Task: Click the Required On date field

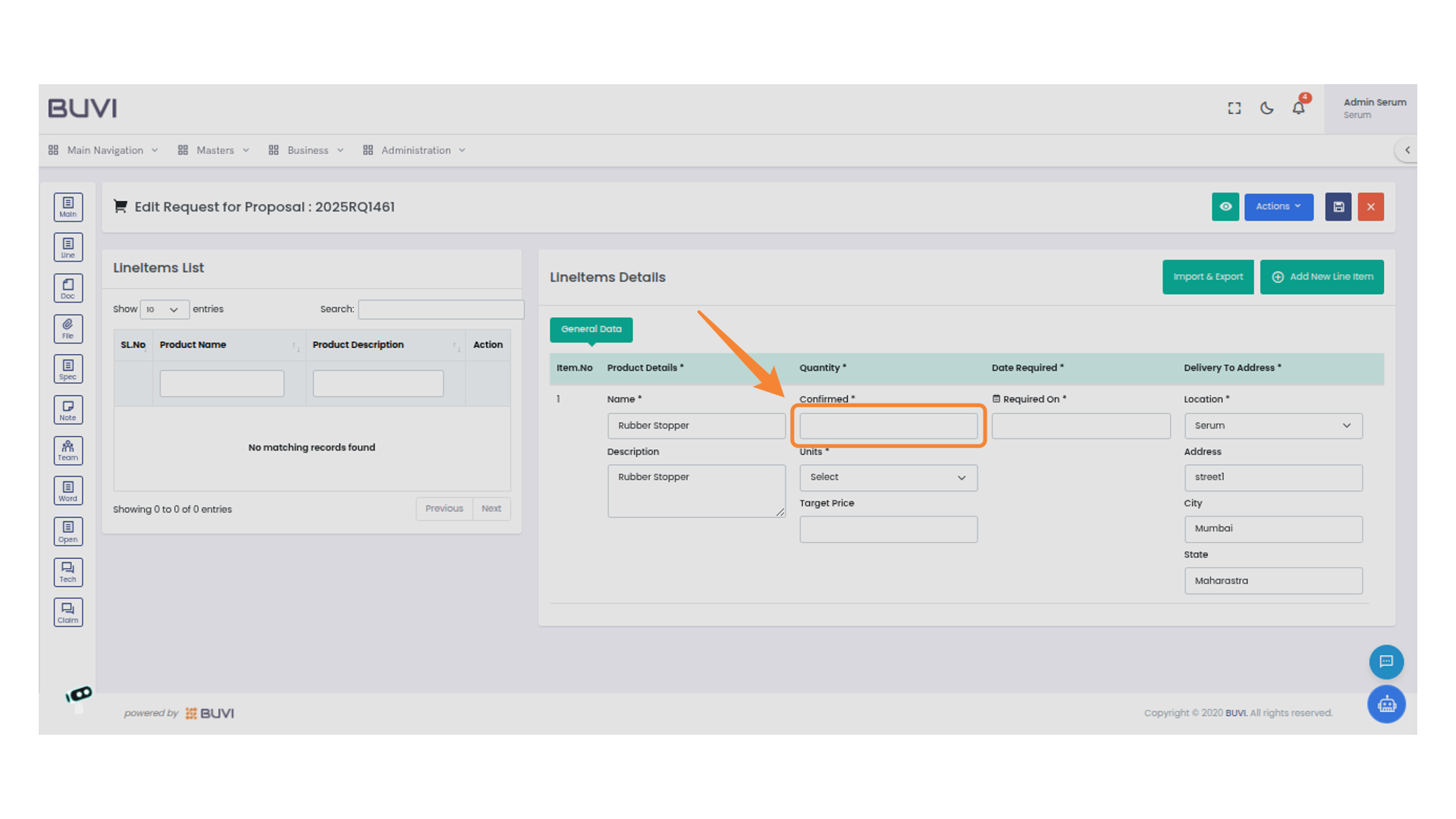Action: (1081, 426)
